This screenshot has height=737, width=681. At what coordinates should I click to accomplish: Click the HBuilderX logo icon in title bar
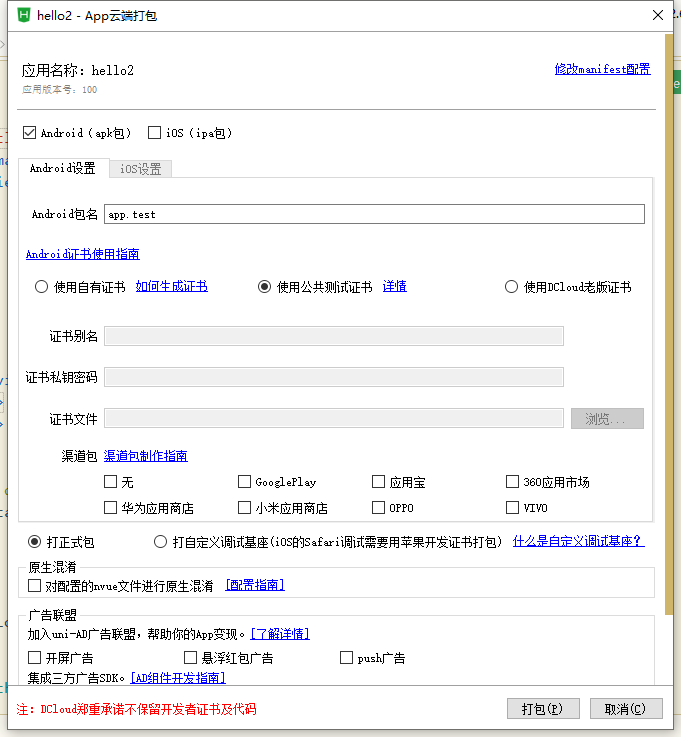[x=23, y=15]
